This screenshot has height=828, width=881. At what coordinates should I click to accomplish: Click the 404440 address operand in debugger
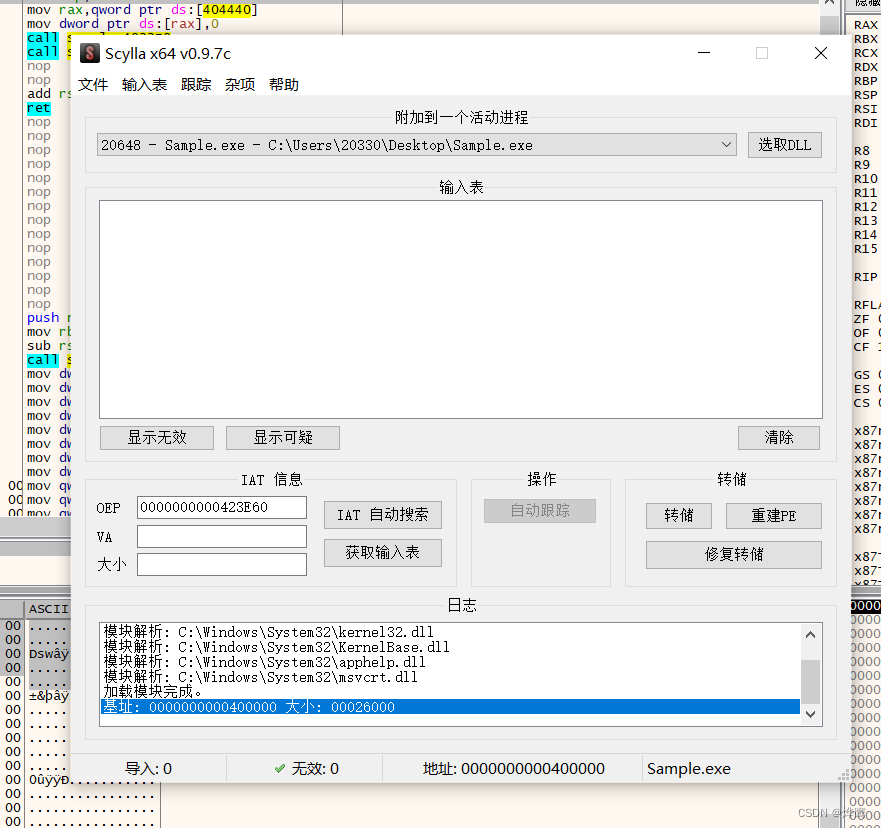tap(226, 10)
